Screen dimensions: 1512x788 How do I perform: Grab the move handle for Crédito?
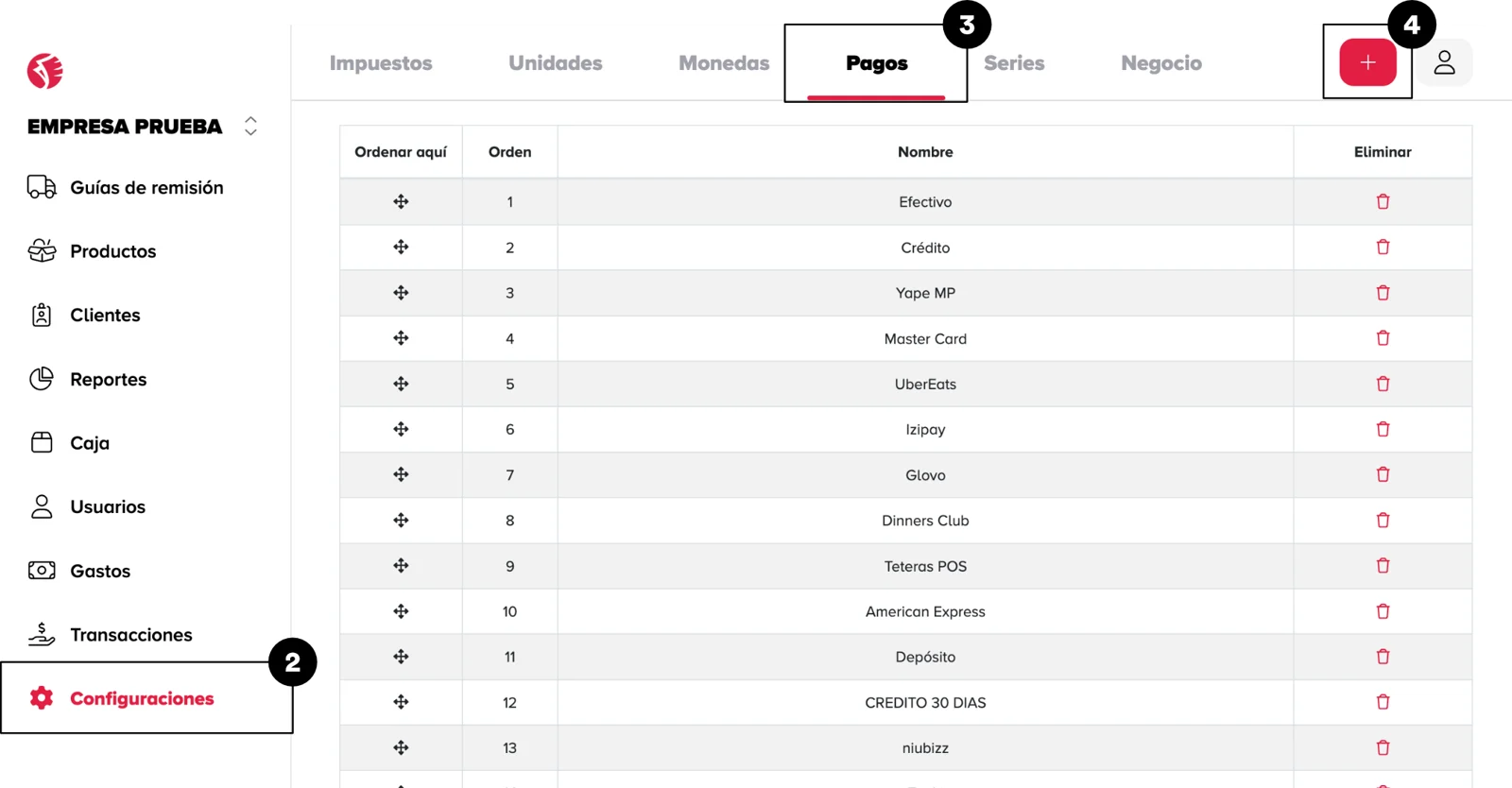401,248
